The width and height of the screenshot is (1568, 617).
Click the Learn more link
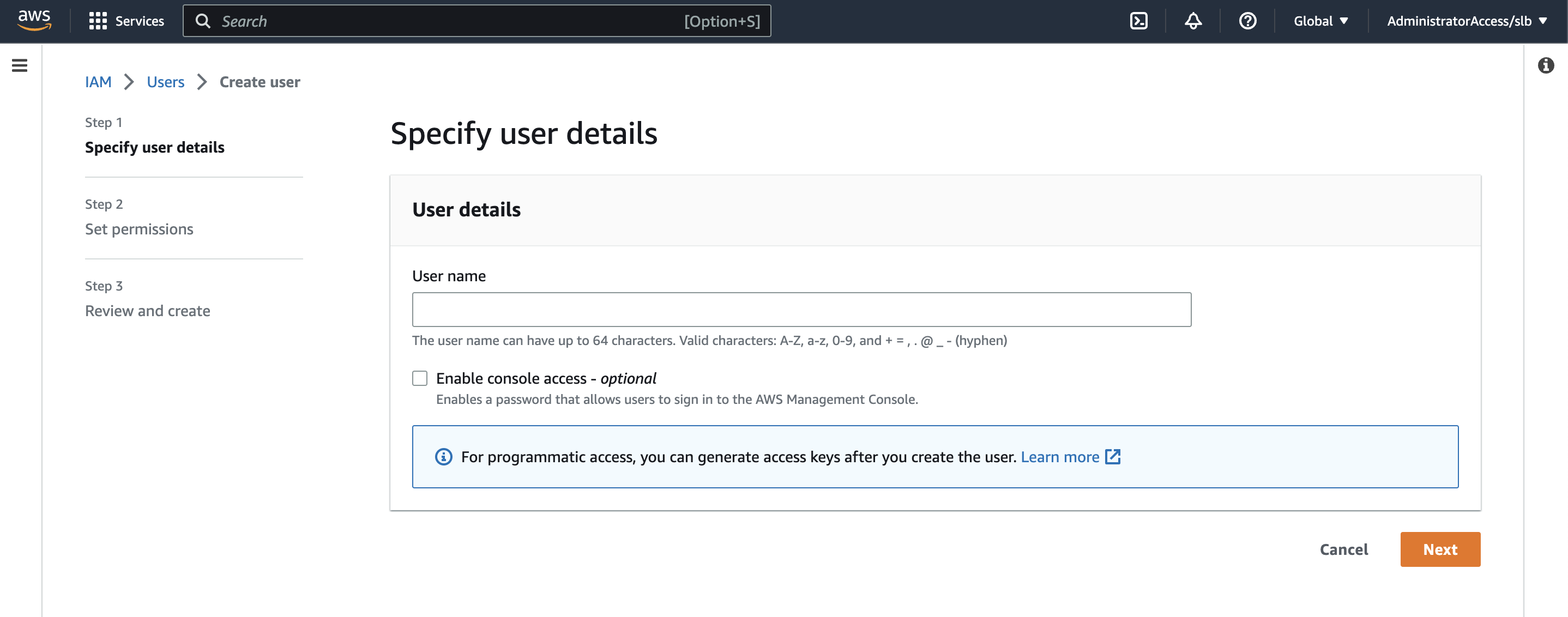point(1060,456)
